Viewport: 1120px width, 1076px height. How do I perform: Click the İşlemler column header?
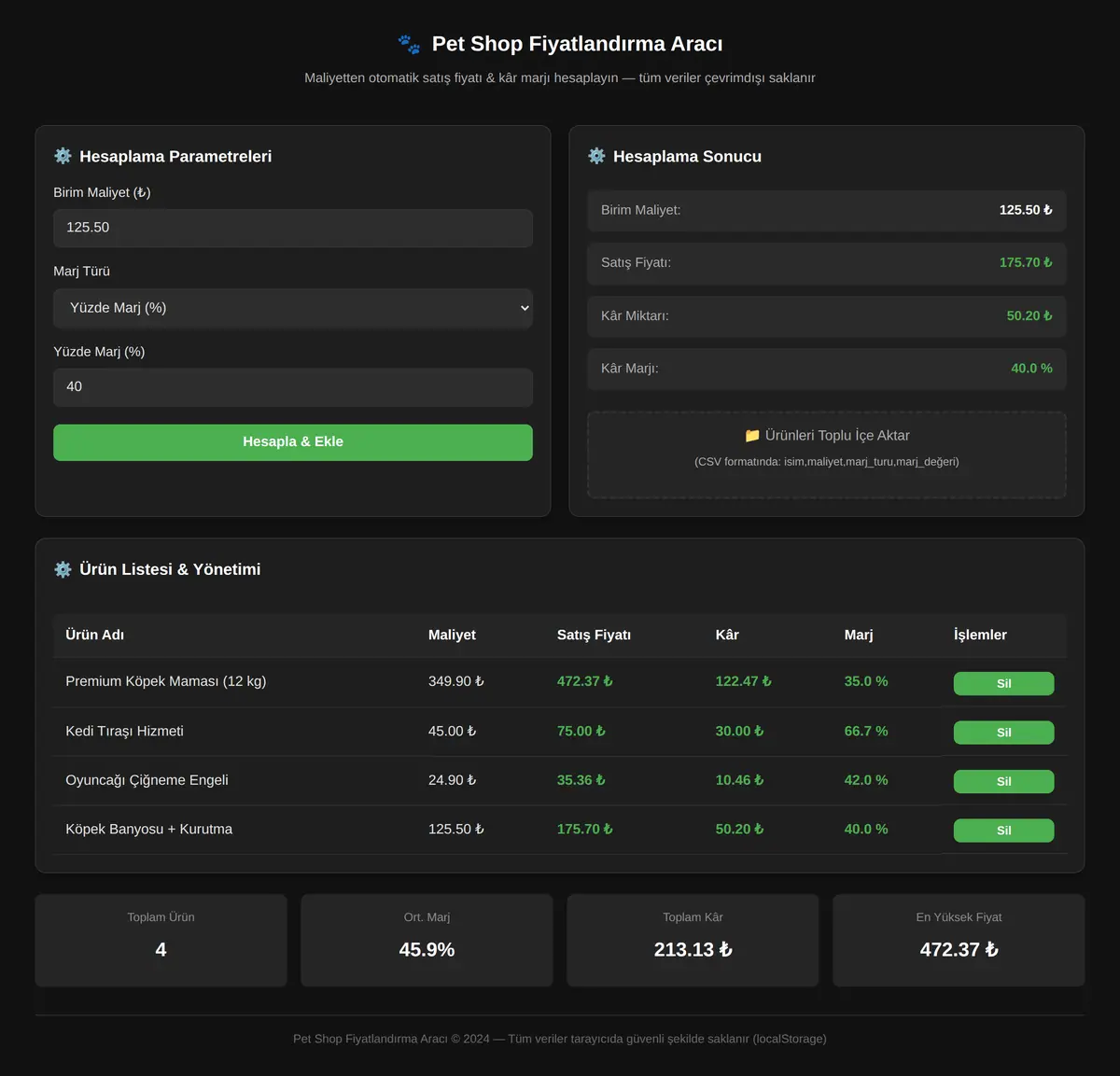980,635
